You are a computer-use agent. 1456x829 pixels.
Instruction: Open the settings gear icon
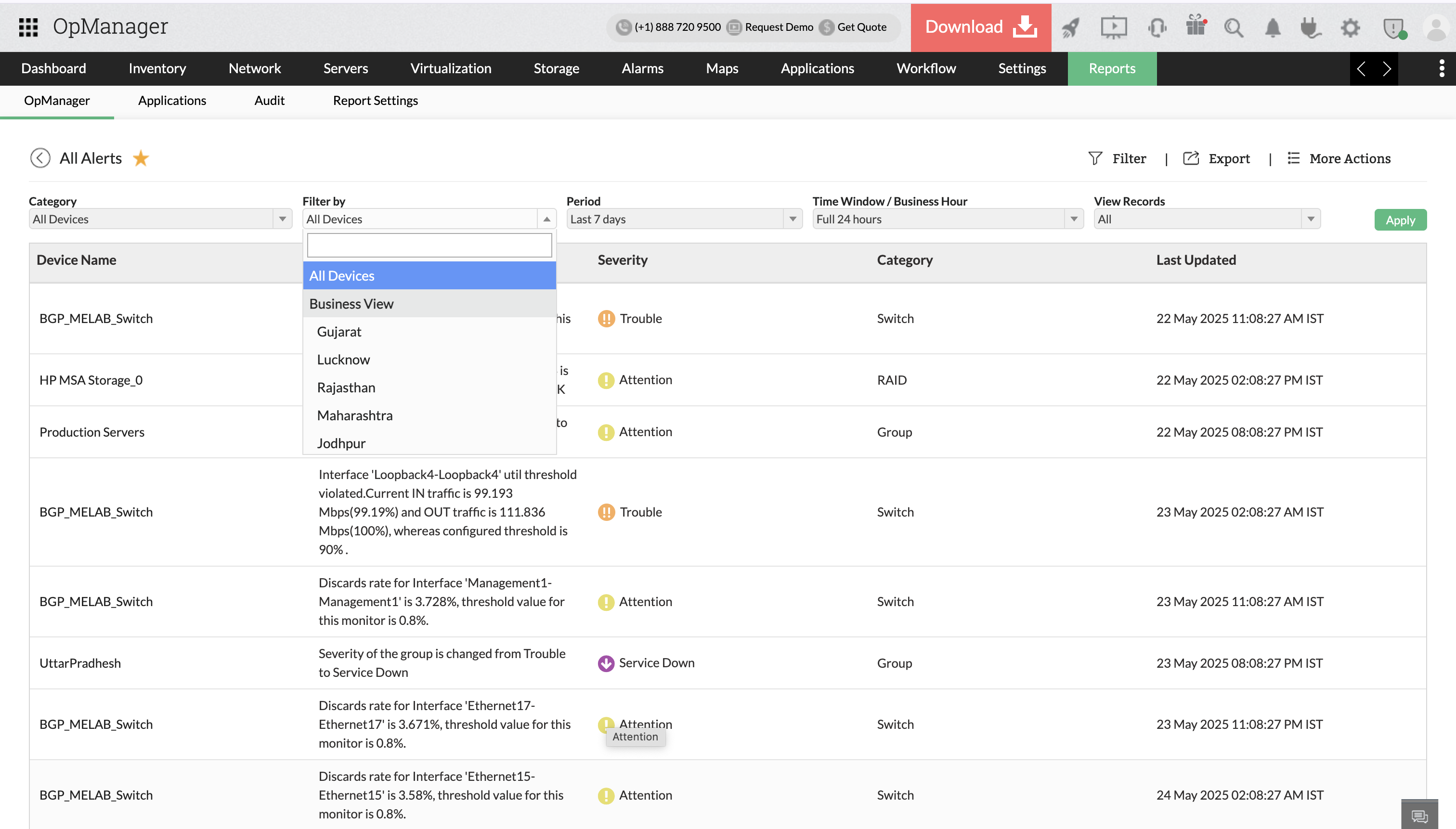pos(1350,27)
